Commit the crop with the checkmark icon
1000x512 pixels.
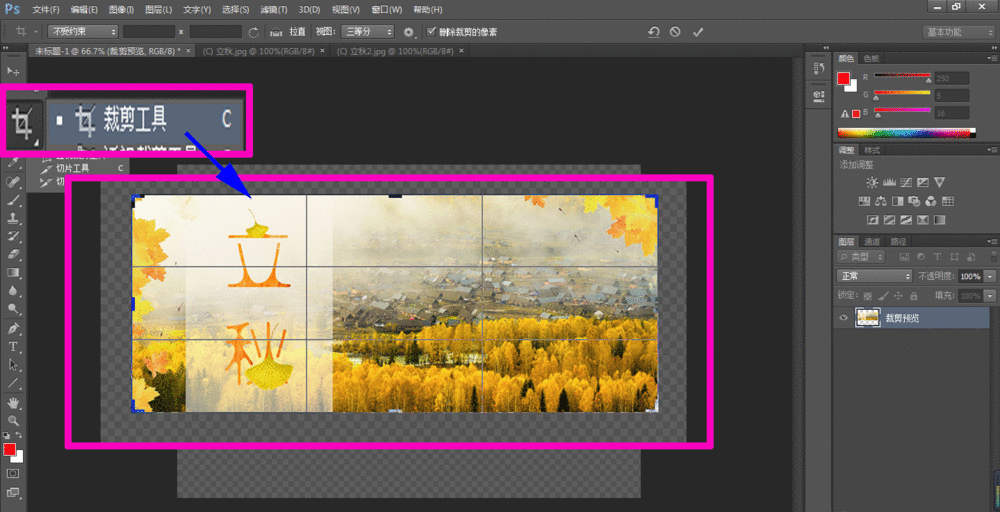[x=698, y=32]
